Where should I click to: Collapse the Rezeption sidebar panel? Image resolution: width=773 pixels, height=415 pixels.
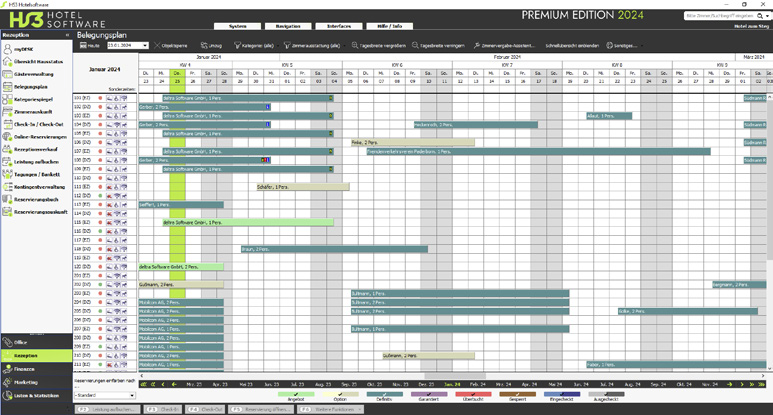(x=68, y=35)
